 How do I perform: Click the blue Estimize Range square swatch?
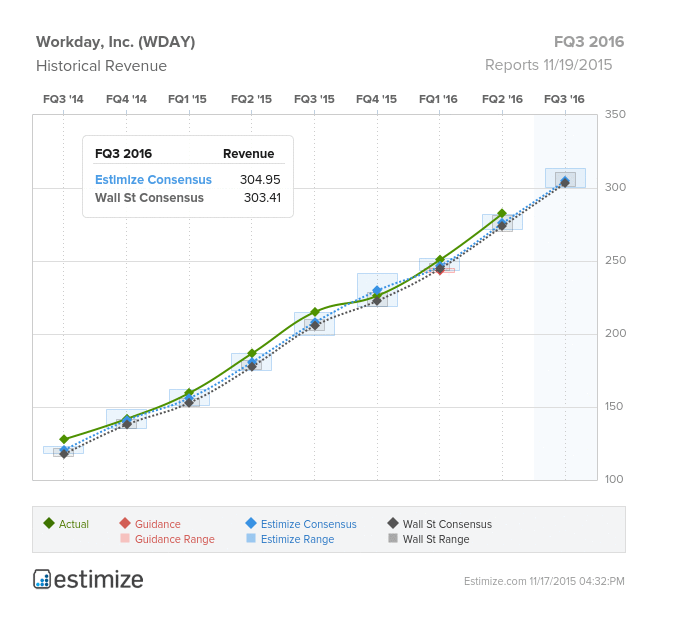point(251,538)
